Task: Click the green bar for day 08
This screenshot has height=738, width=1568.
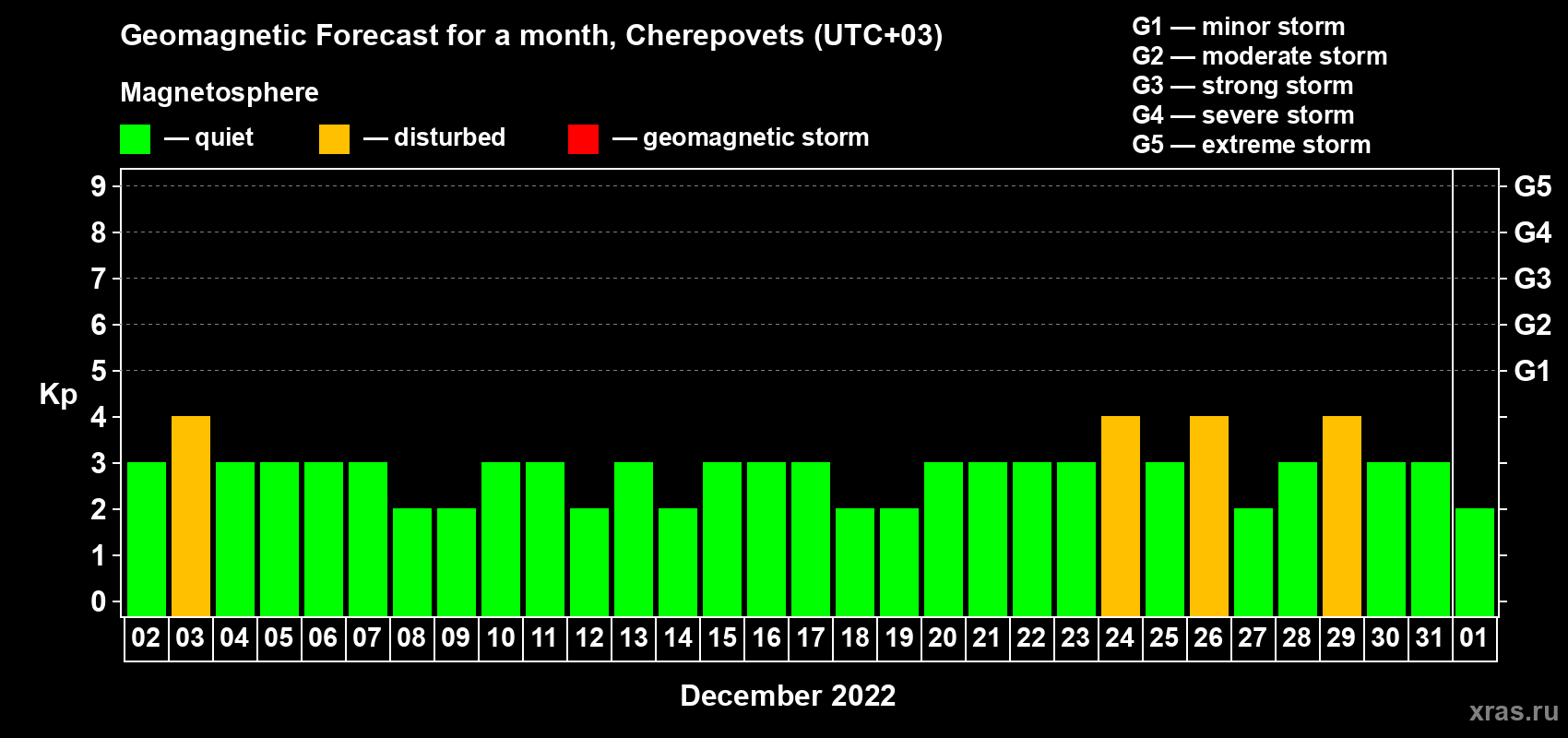Action: [x=412, y=562]
